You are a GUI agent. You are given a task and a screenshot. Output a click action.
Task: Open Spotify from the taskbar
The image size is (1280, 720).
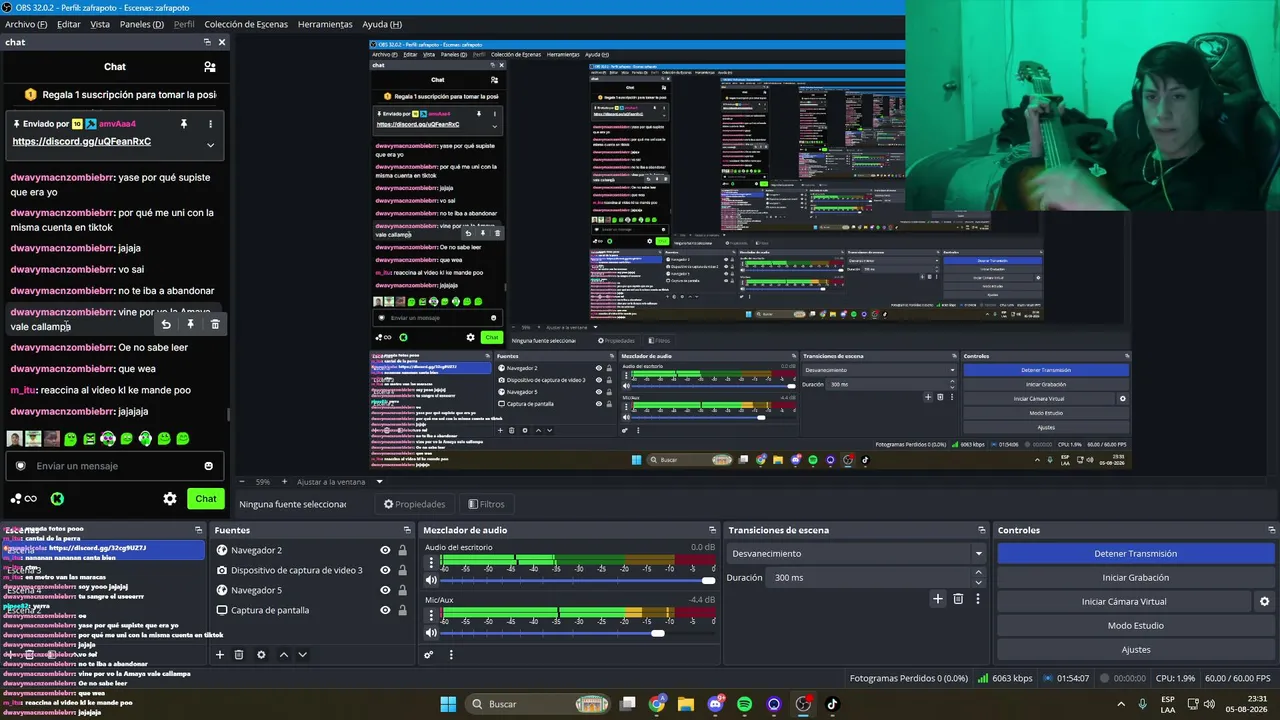click(x=745, y=704)
